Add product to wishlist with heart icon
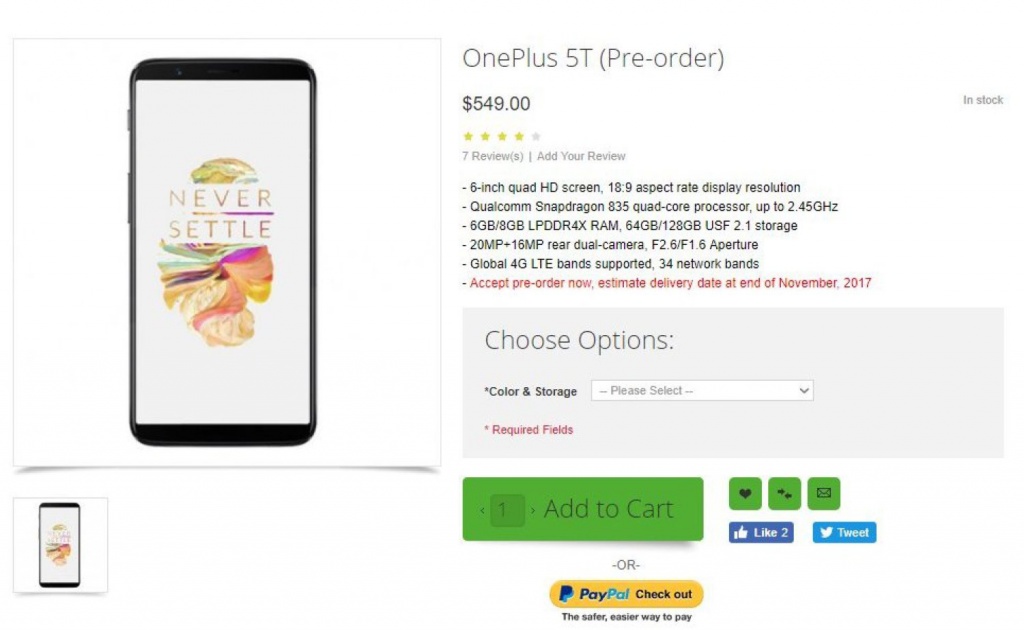Viewport: 1024px width, 630px height. (x=745, y=493)
